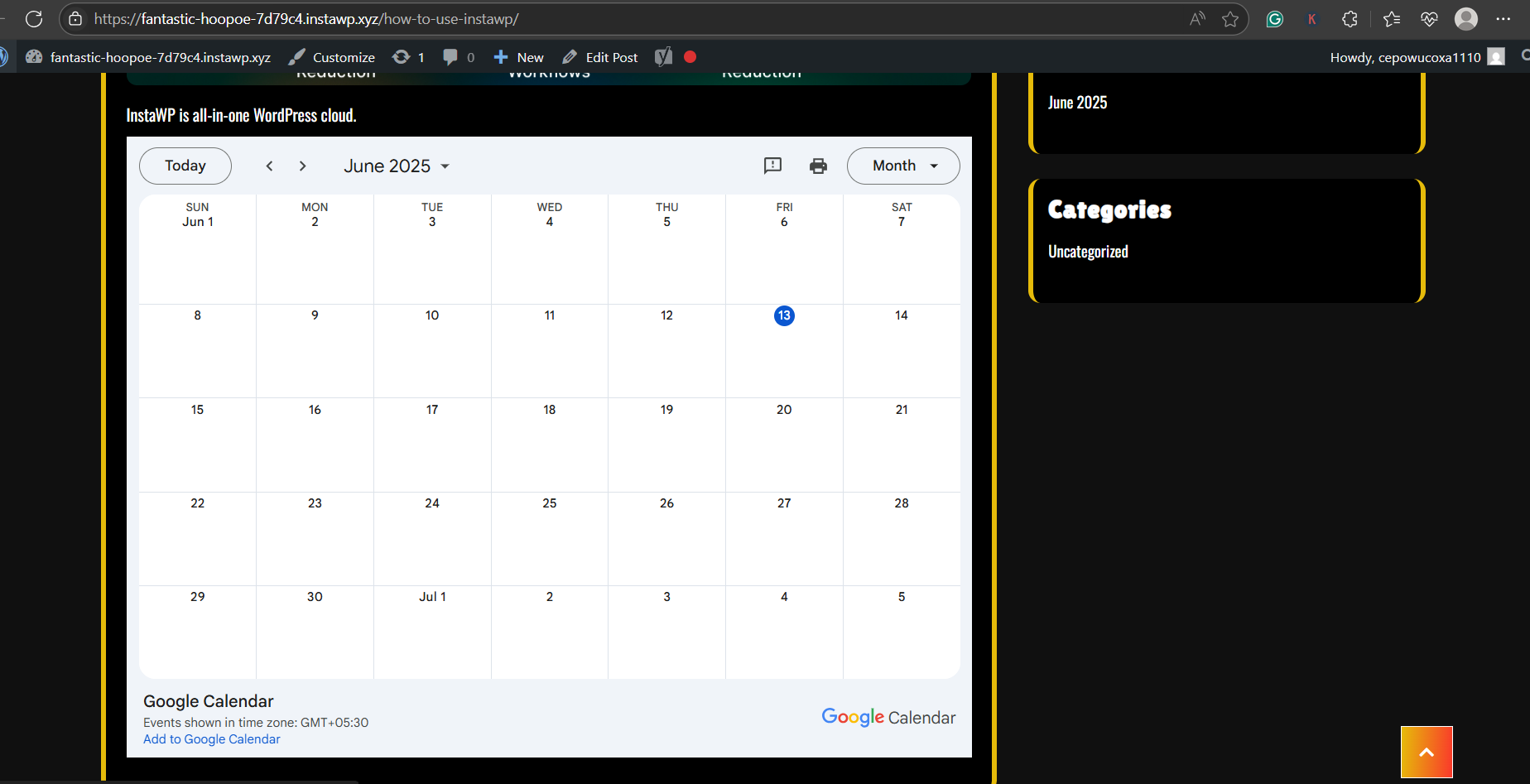This screenshot has width=1530, height=784.
Task: Select highlighted date 13 in calendar
Action: (784, 315)
